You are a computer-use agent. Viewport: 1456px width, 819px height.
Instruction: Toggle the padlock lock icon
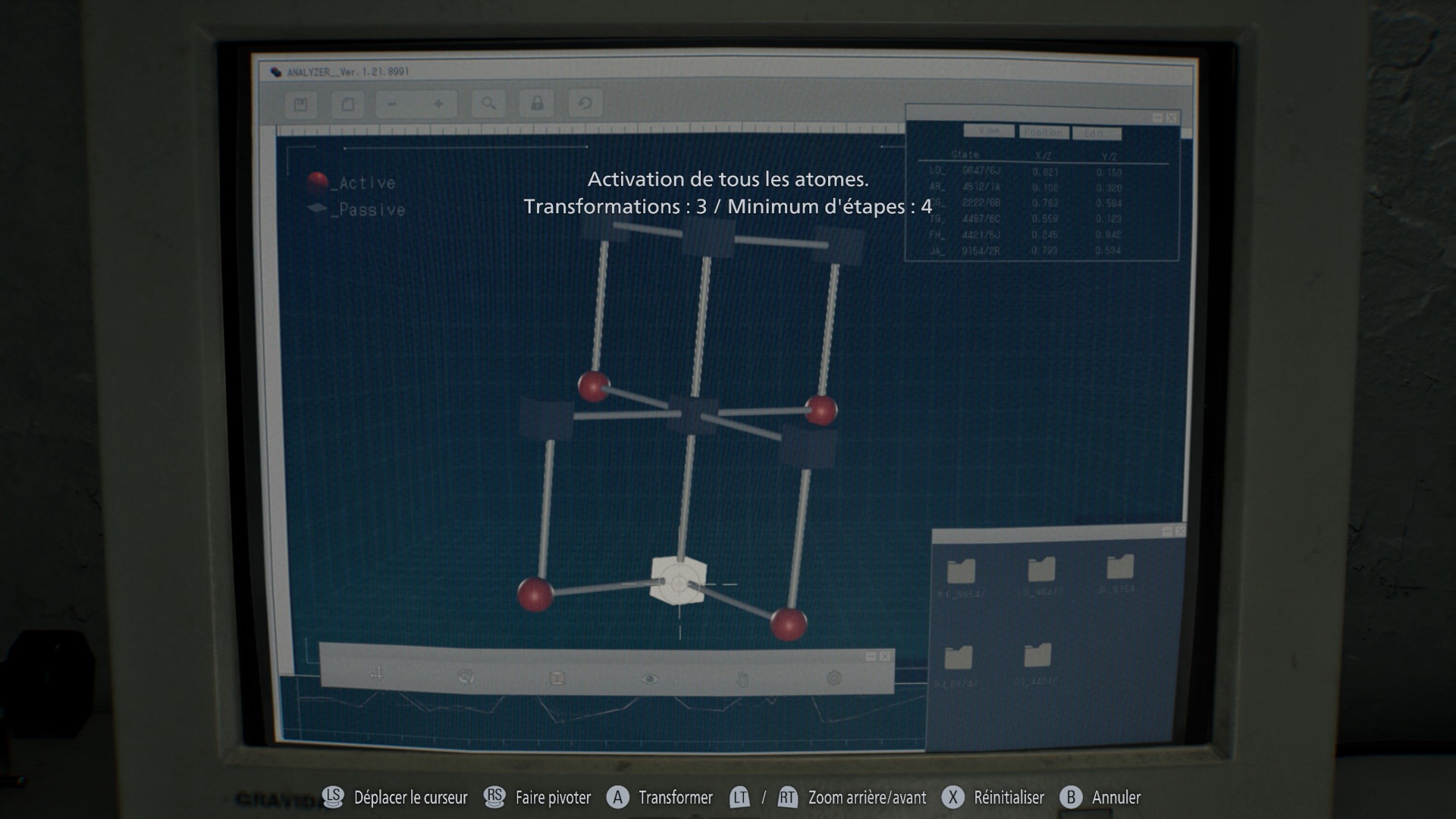click(537, 103)
